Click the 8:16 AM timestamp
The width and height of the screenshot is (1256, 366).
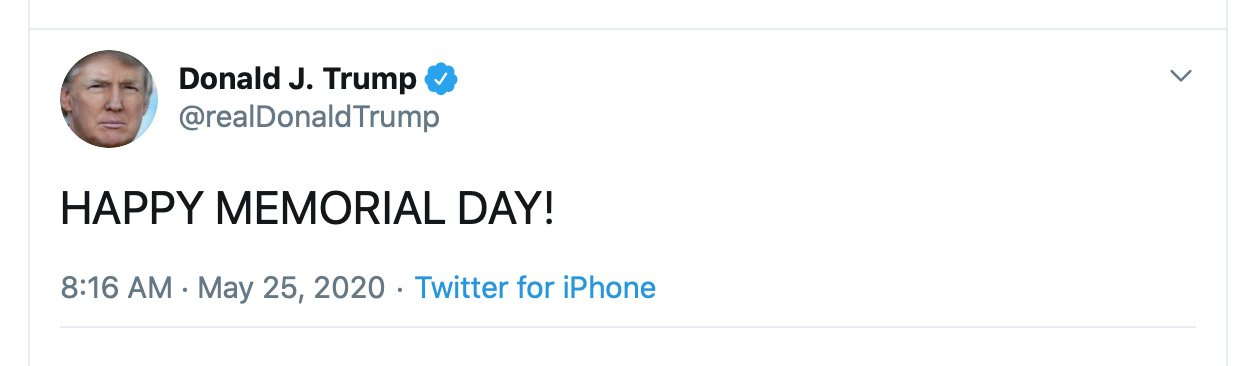(x=116, y=288)
